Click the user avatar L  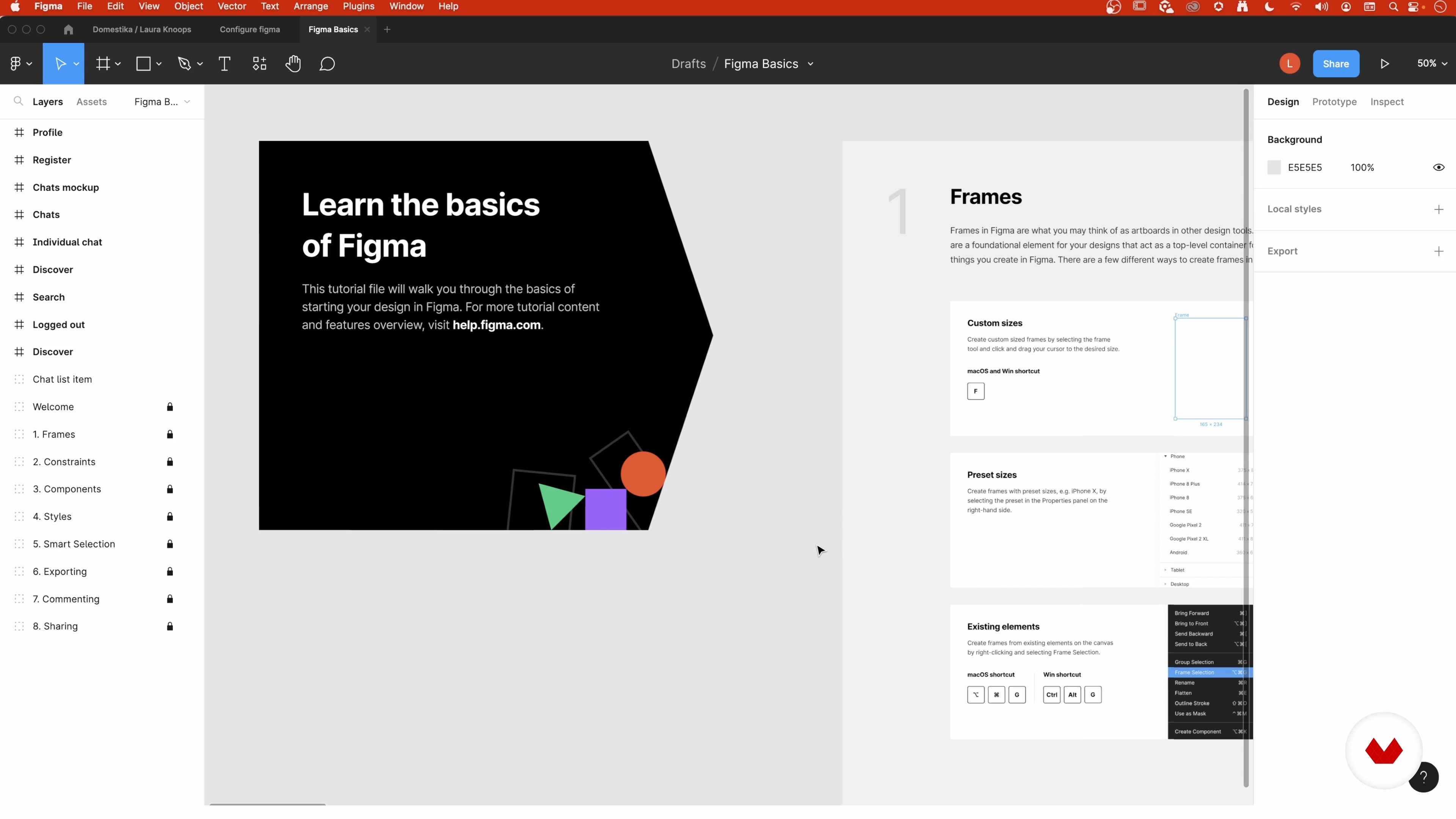pos(1289,64)
